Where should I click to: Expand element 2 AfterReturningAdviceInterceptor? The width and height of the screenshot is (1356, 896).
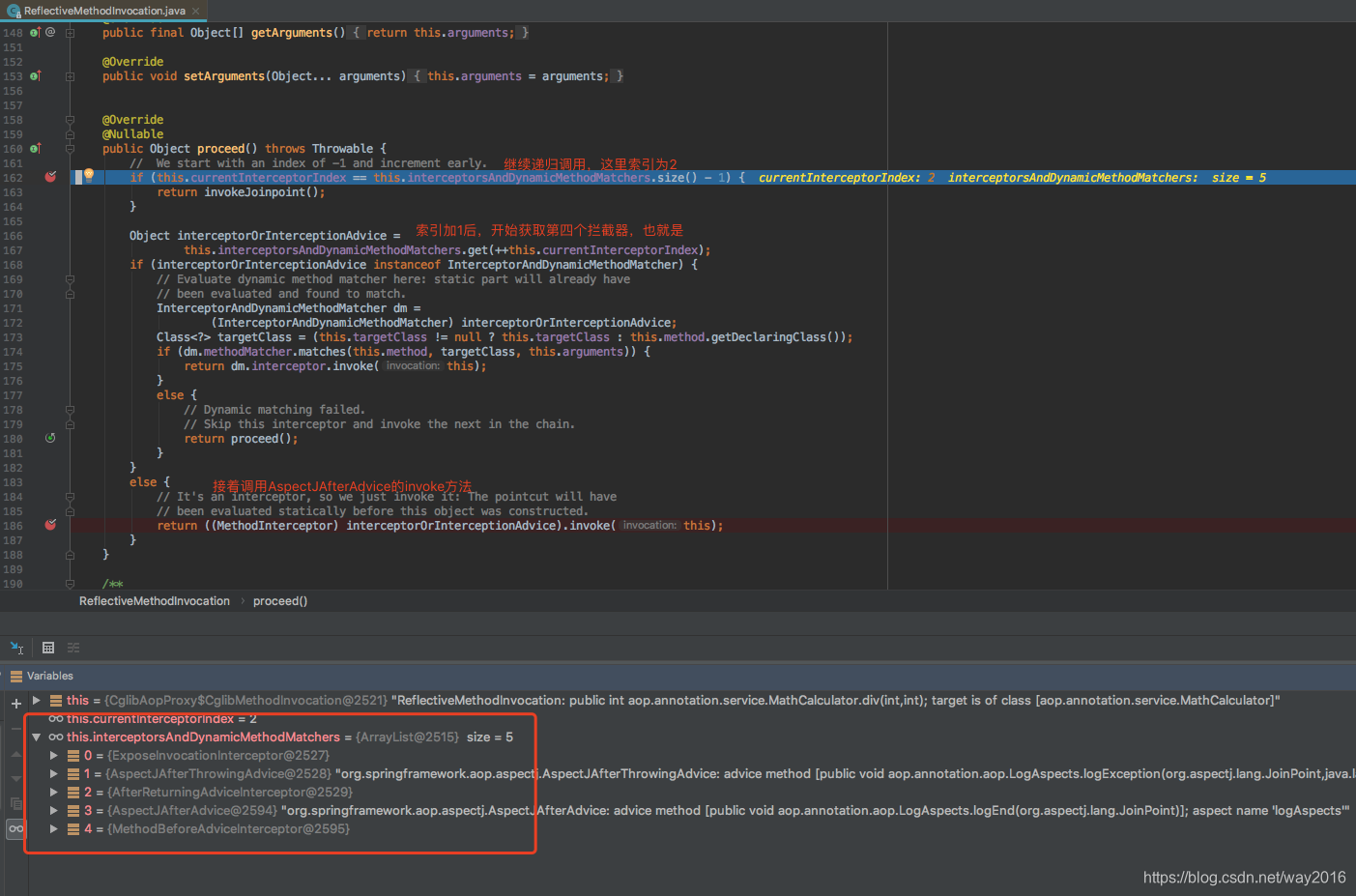tap(54, 792)
